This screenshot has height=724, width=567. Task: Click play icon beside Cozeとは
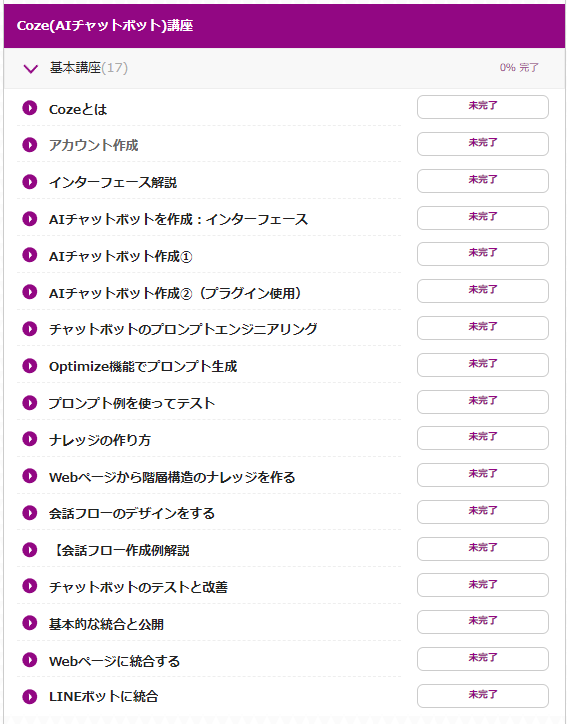pos(30,109)
